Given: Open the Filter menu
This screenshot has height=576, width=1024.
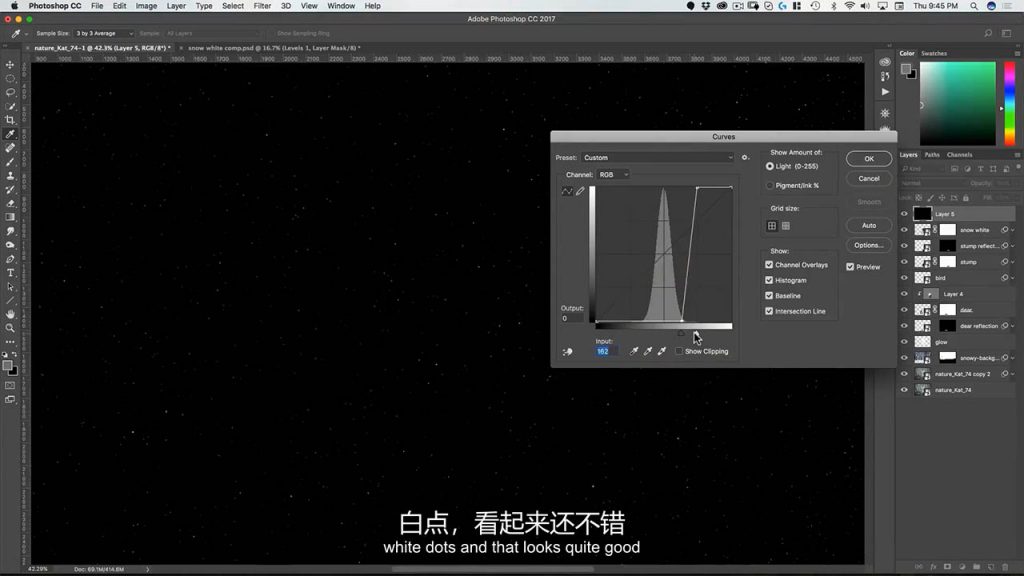Looking at the screenshot, I should point(262,6).
